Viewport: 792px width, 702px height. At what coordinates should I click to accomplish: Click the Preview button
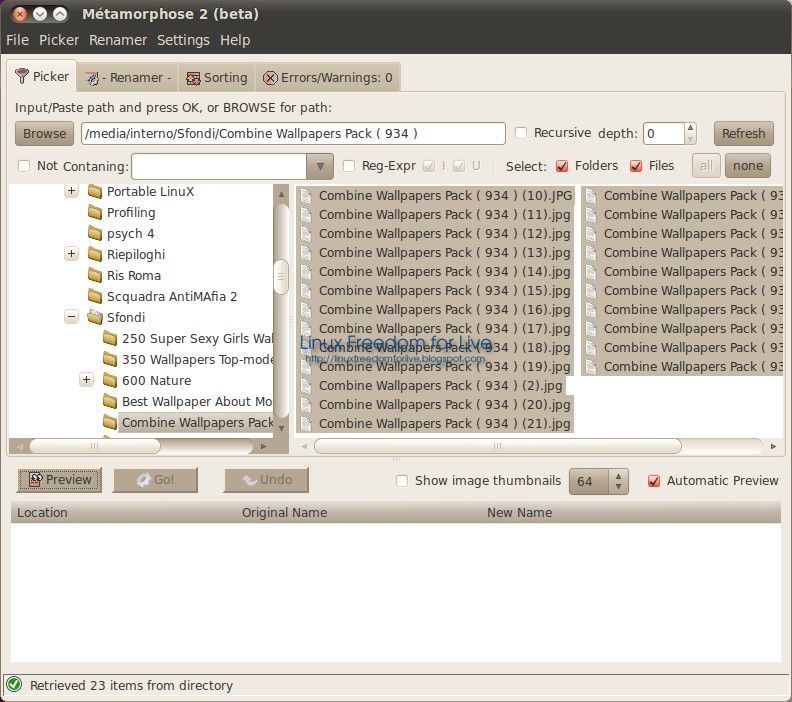tap(60, 480)
